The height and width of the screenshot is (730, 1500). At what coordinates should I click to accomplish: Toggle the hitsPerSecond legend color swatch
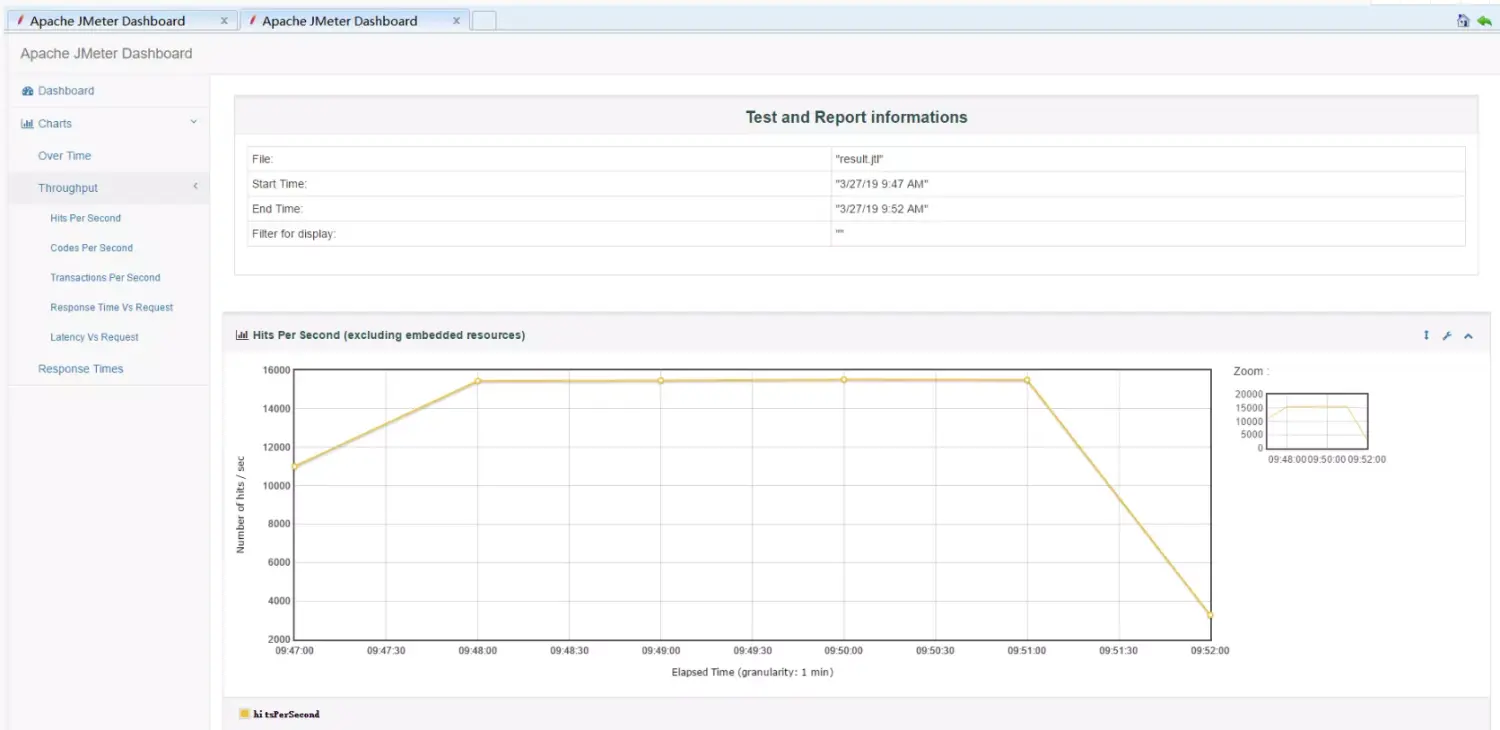(x=244, y=714)
